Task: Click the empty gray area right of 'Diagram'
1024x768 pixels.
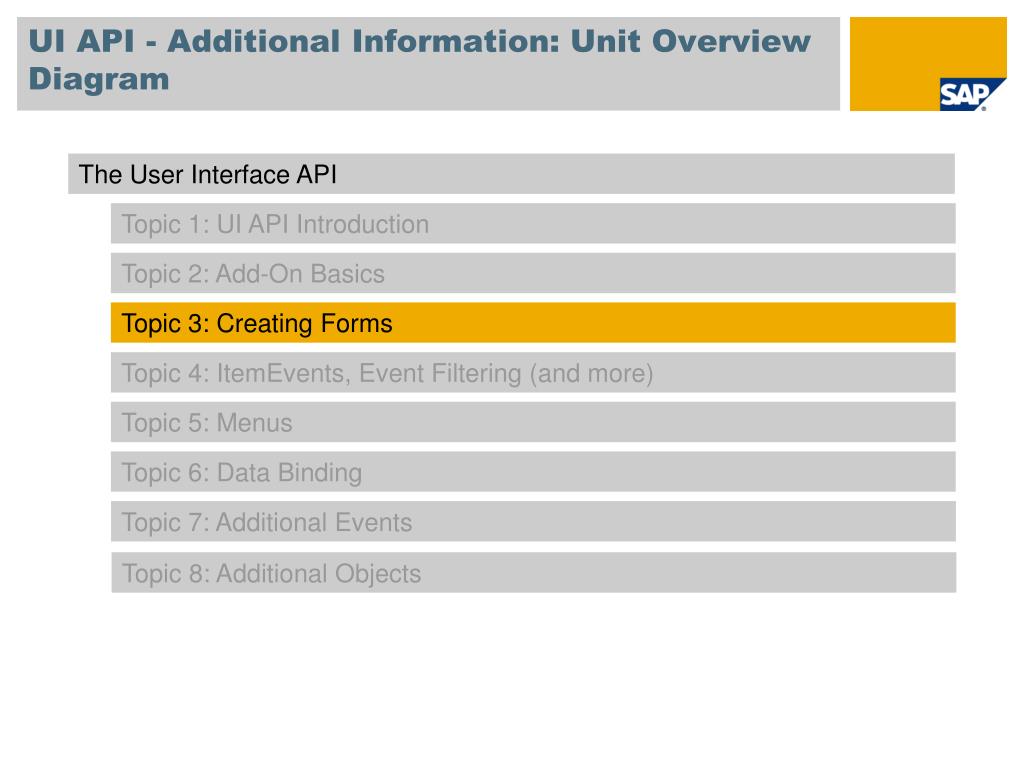Action: (500, 80)
